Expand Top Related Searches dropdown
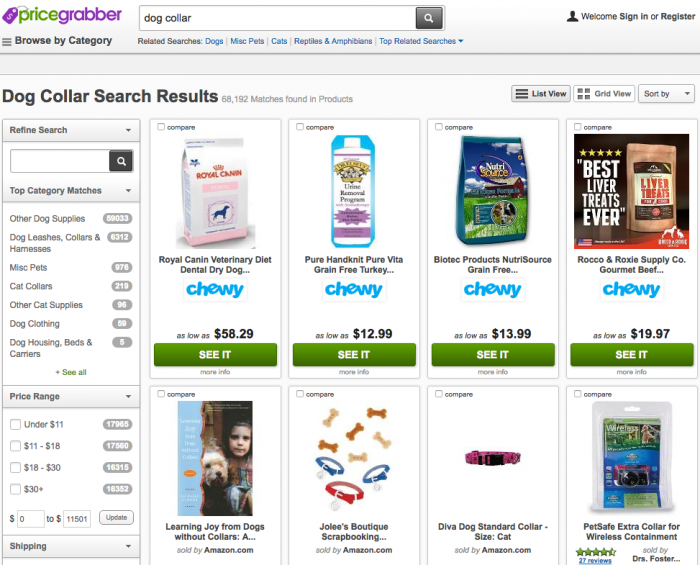 point(421,41)
